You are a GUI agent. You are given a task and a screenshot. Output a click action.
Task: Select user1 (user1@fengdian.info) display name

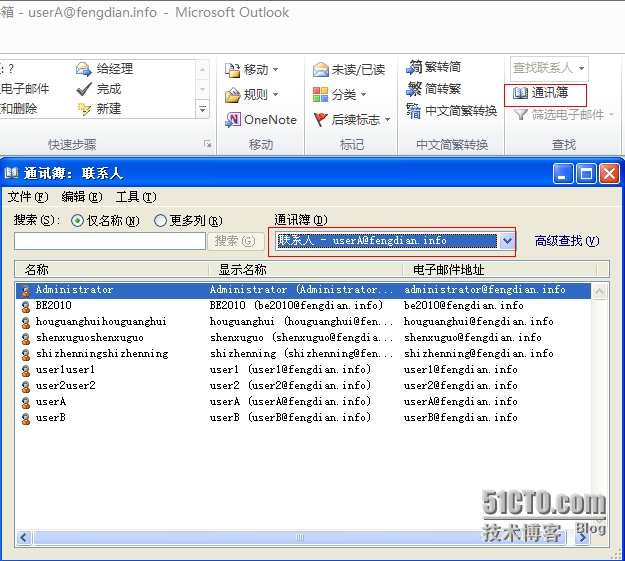click(x=290, y=370)
